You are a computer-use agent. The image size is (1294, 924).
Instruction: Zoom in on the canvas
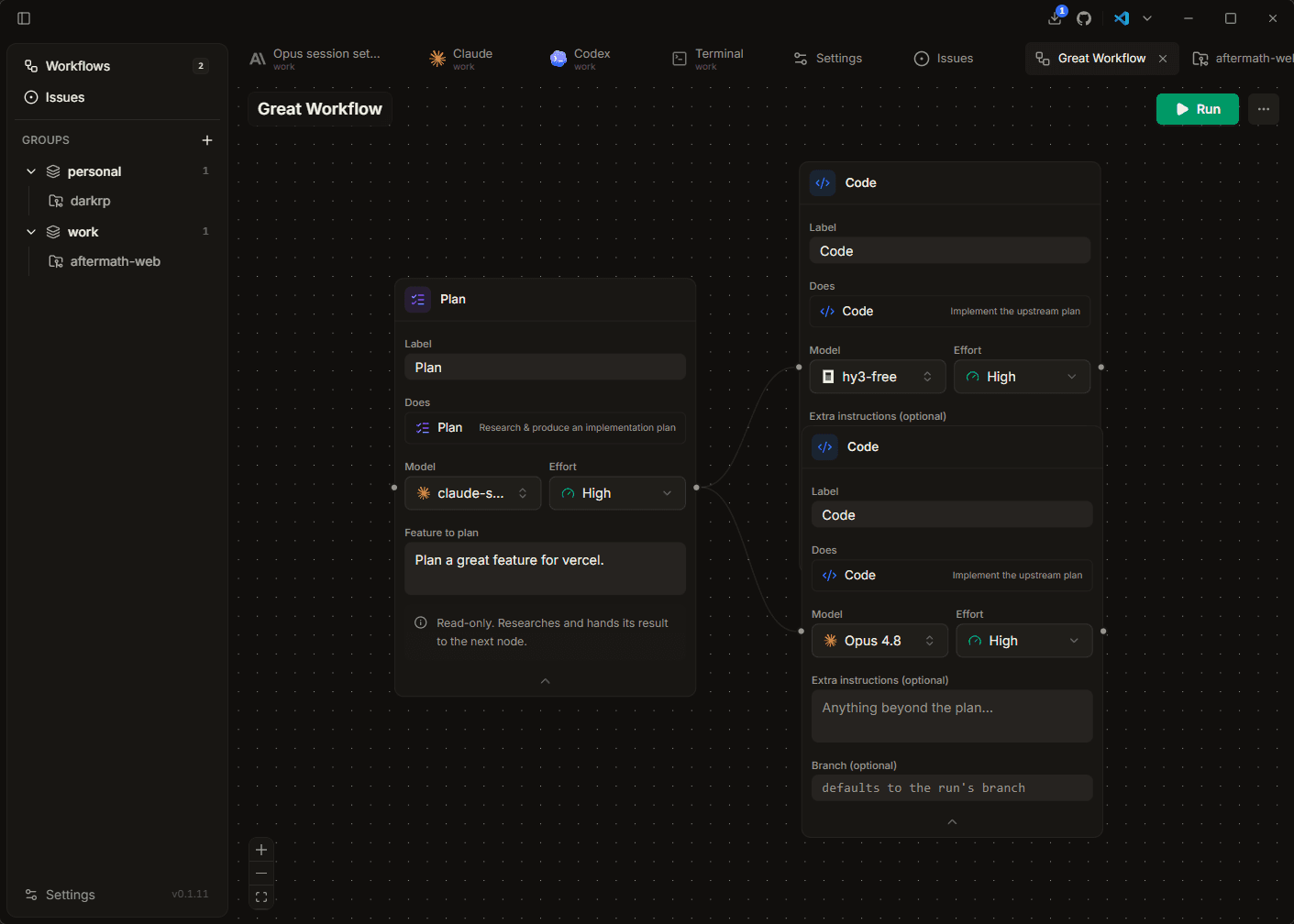point(261,850)
